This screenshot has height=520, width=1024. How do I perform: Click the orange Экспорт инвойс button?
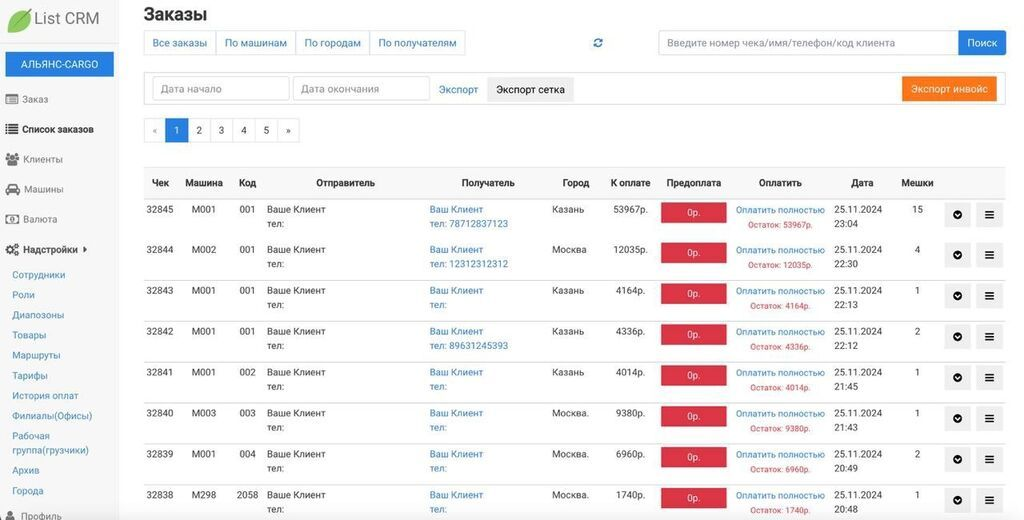pyautogui.click(x=948, y=89)
